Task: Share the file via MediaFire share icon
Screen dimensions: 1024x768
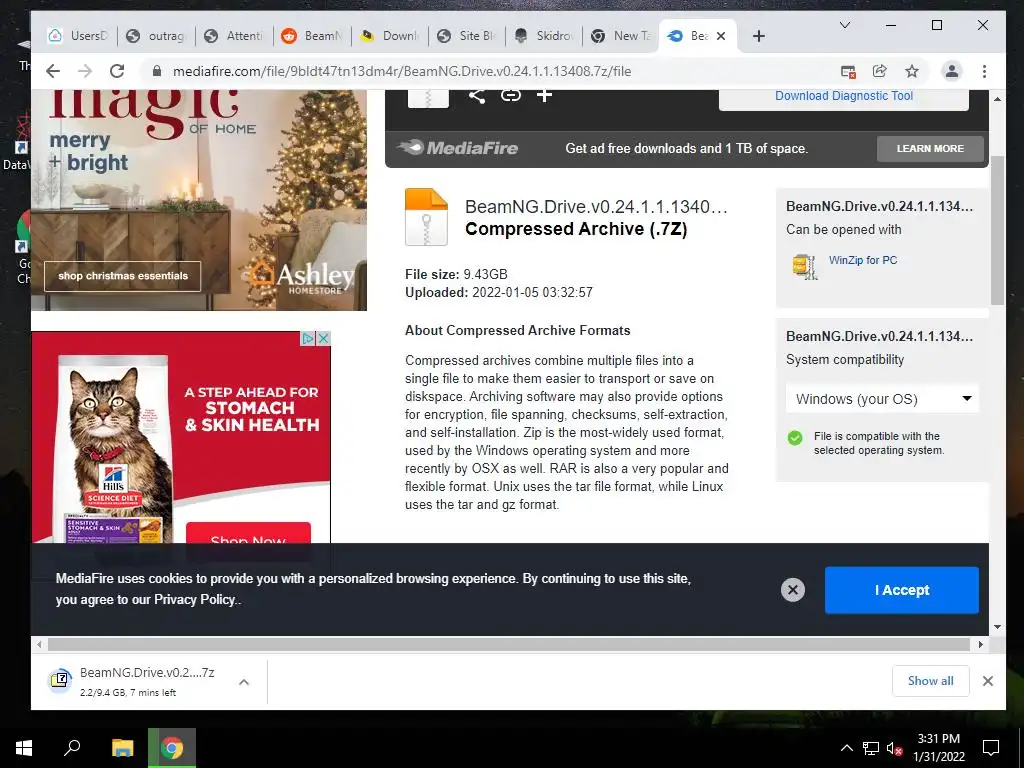Action: (477, 95)
